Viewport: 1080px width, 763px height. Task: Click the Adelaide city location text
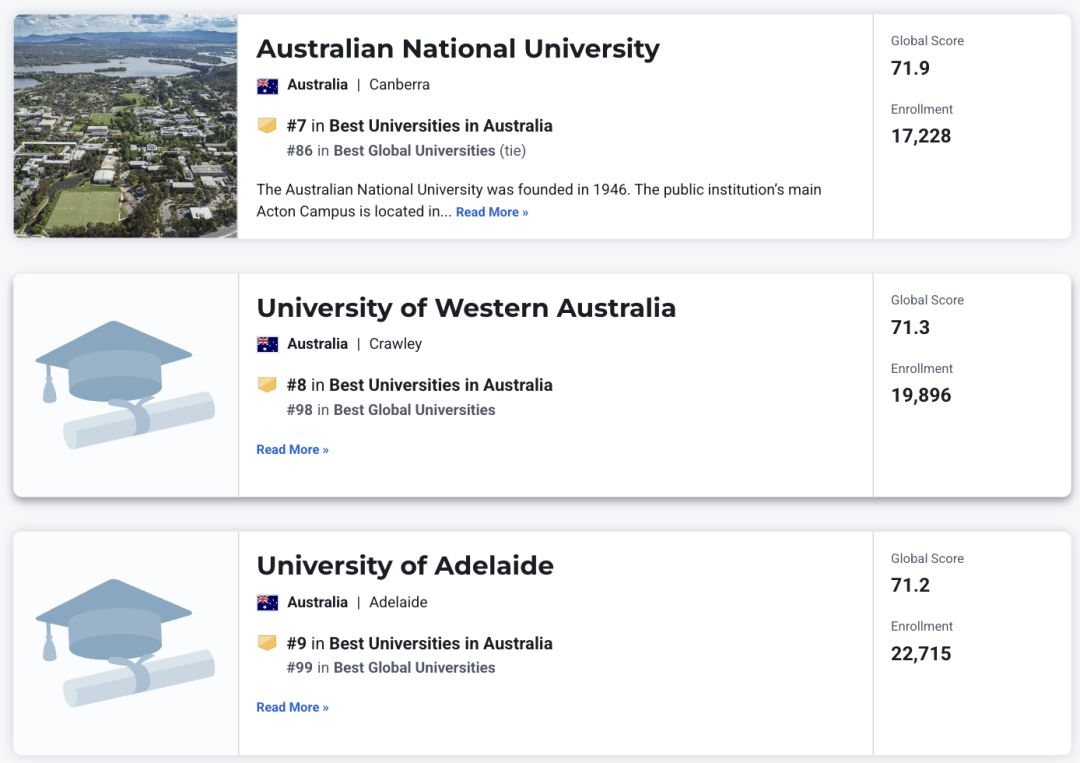[x=398, y=602]
